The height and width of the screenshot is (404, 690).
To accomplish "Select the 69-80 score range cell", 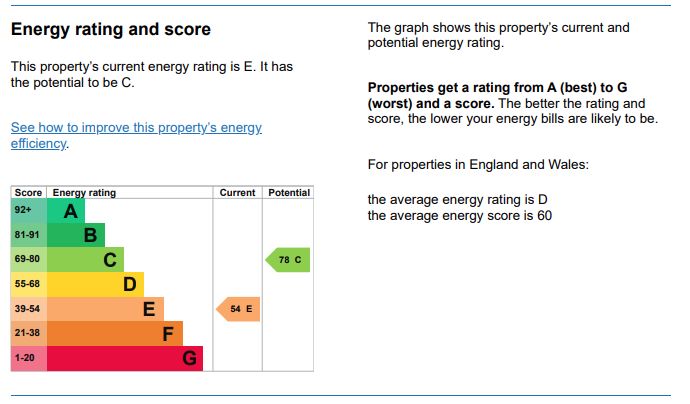I will pyautogui.click(x=29, y=260).
